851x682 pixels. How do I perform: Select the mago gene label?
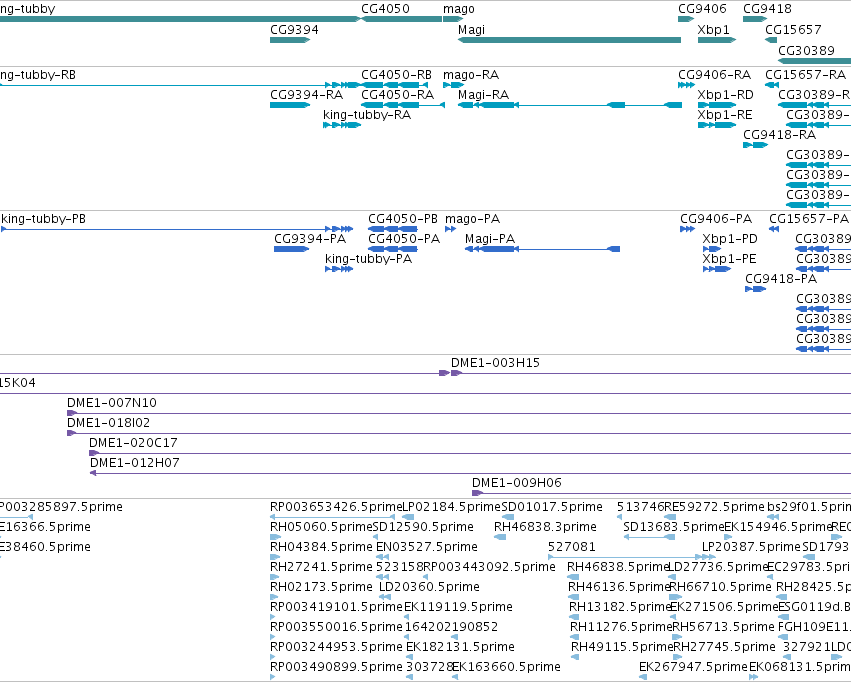tap(459, 9)
